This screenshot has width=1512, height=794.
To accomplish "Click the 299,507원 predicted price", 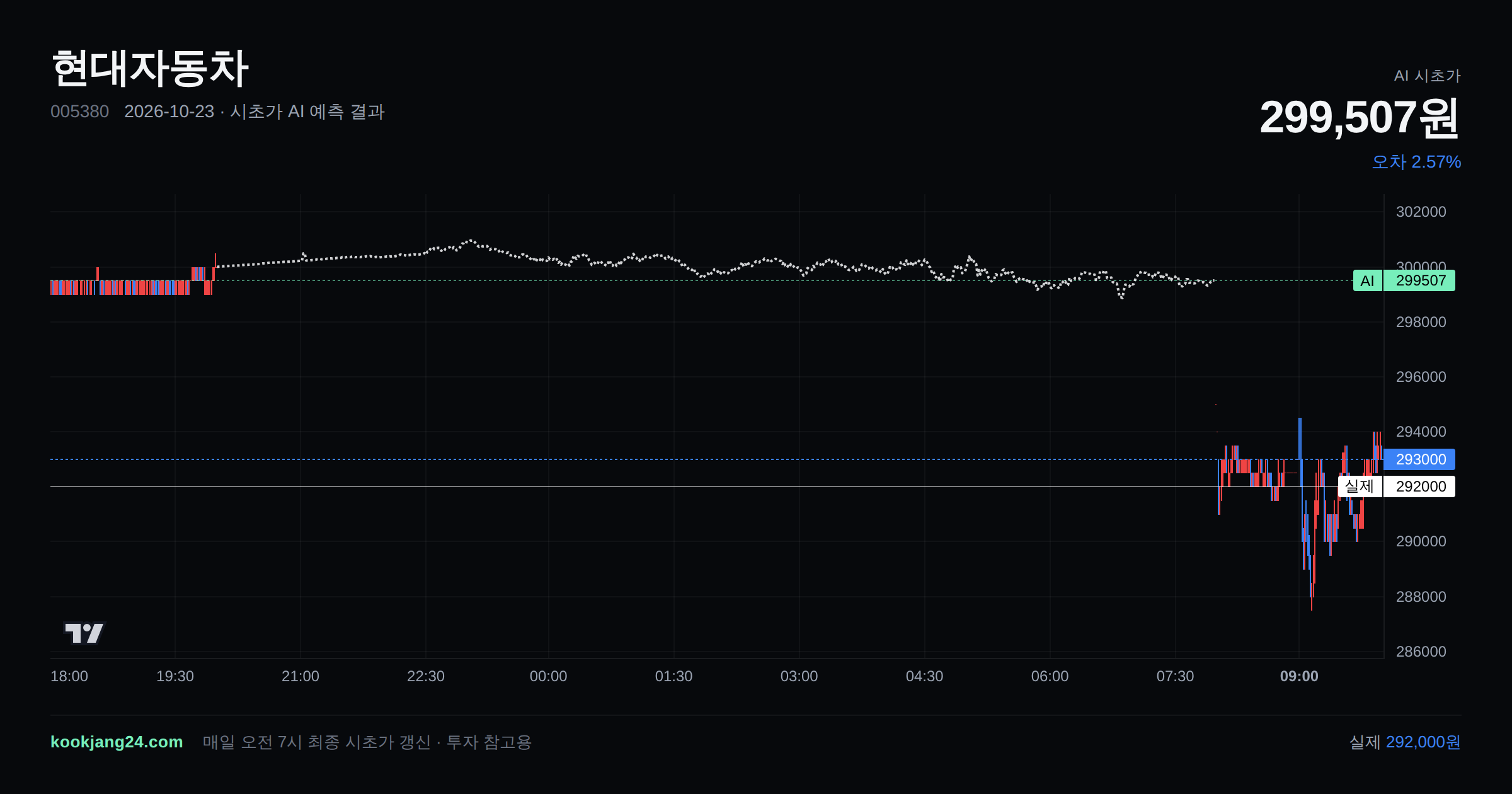I will (1360, 118).
